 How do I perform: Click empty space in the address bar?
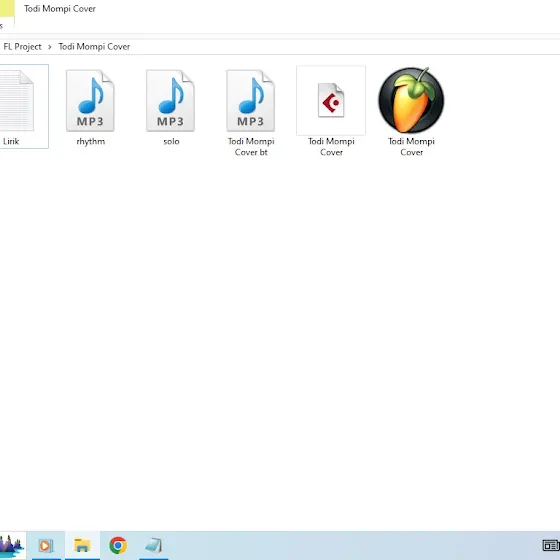(x=343, y=47)
